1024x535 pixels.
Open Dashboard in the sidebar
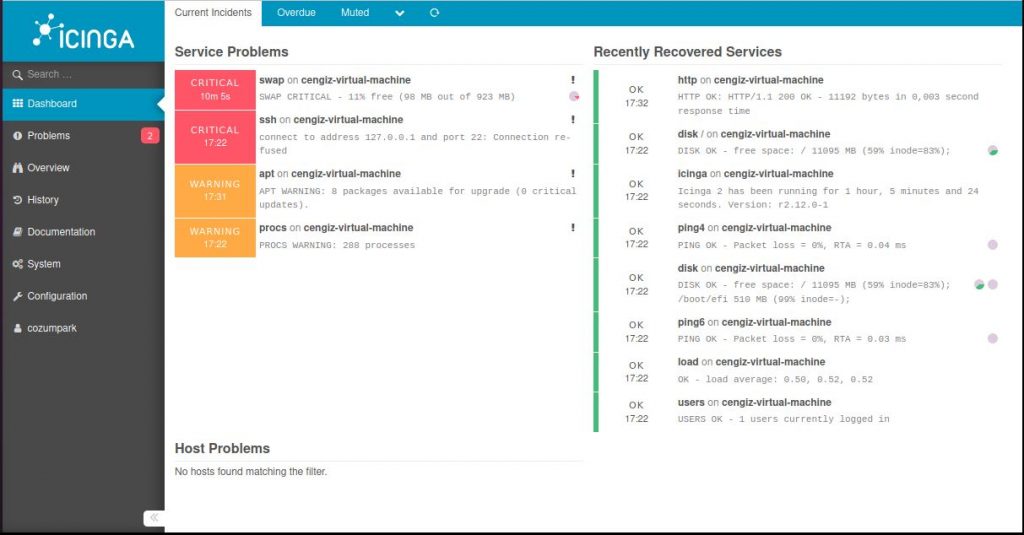tap(83, 103)
